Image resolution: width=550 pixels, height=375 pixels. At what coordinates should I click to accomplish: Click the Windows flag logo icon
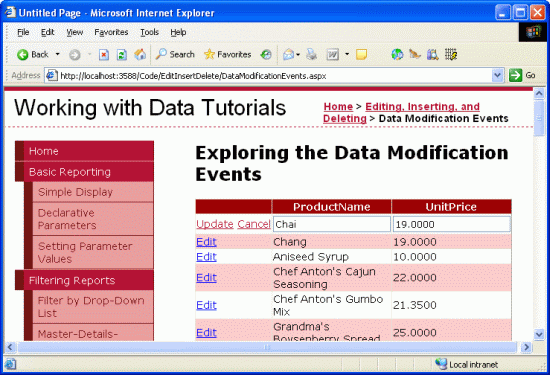pos(533,32)
